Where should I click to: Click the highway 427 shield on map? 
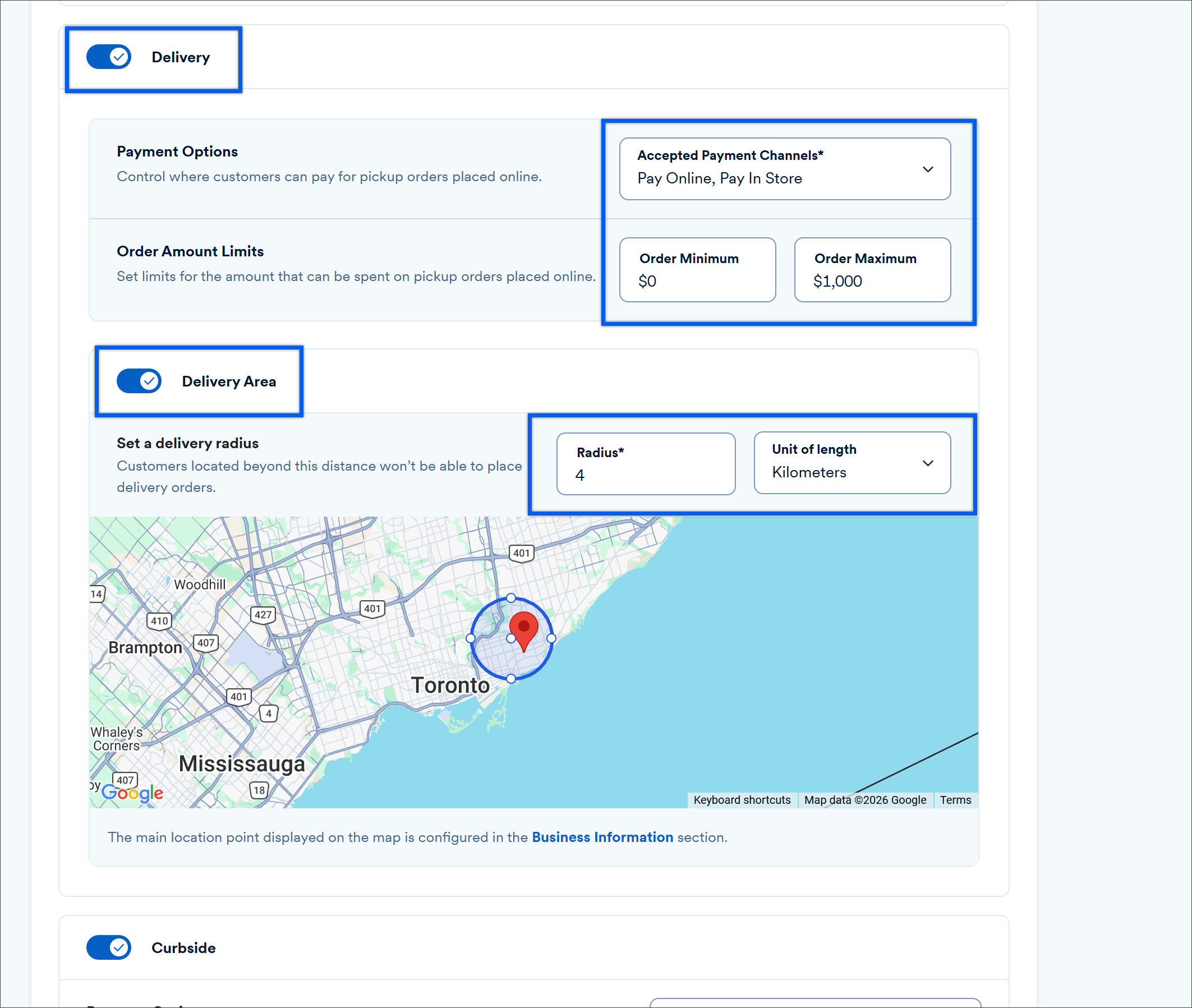pos(263,615)
